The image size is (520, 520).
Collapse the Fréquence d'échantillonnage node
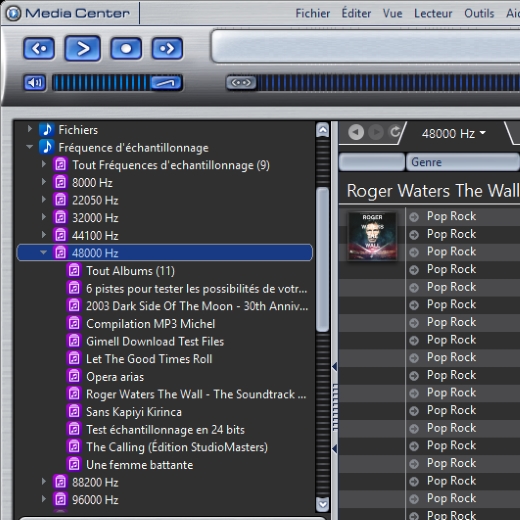(x=30, y=147)
